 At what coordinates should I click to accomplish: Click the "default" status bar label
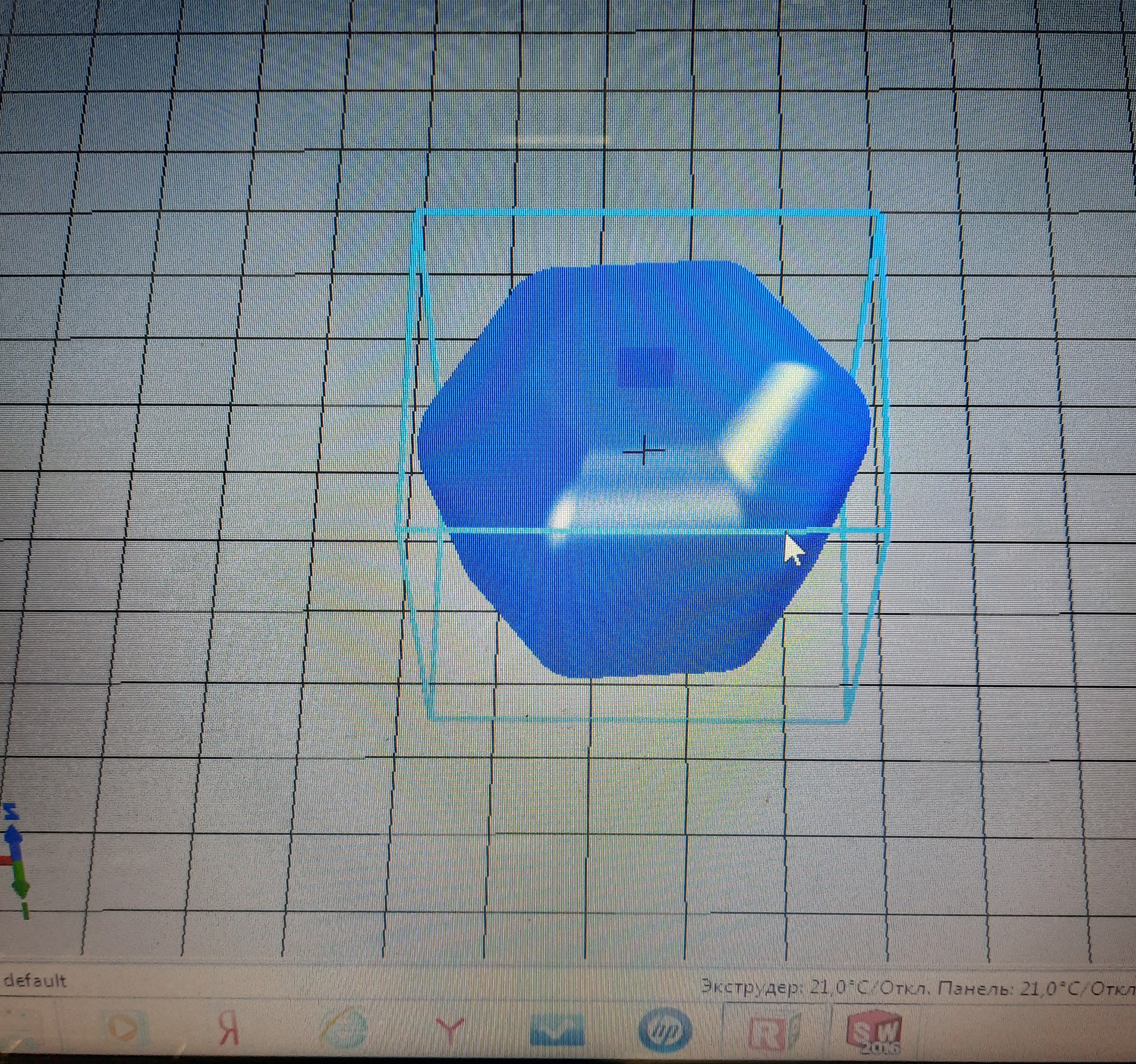36,981
